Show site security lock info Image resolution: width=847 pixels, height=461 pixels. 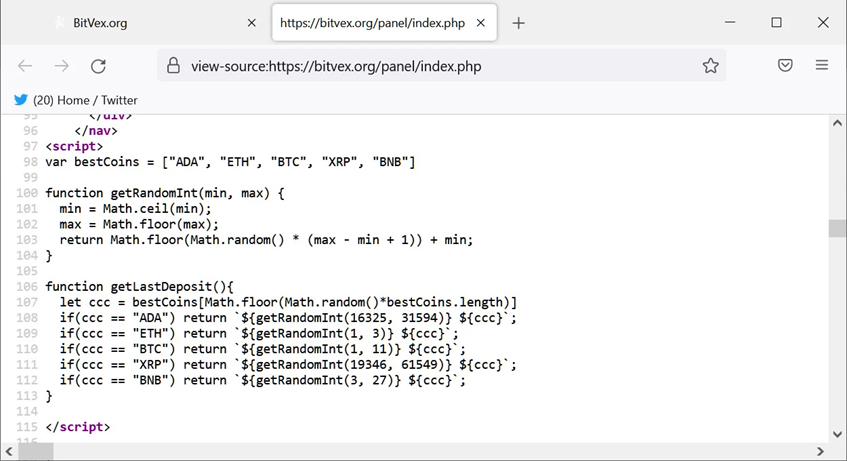[173, 65]
